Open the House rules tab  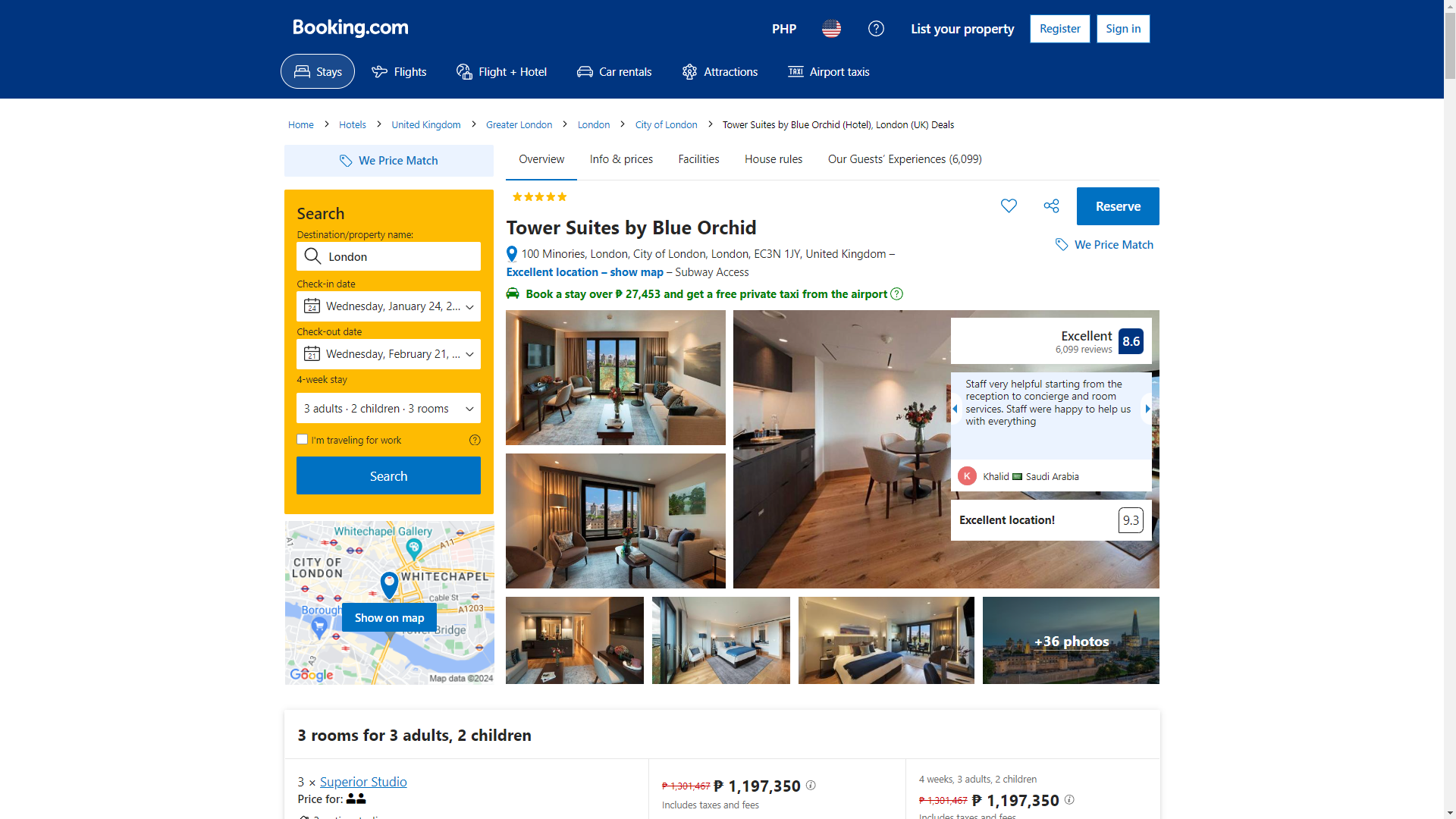point(773,159)
